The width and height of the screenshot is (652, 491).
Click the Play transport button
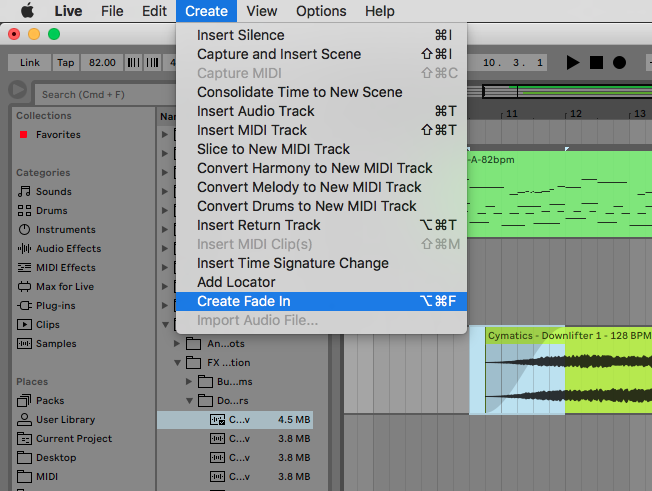click(573, 63)
